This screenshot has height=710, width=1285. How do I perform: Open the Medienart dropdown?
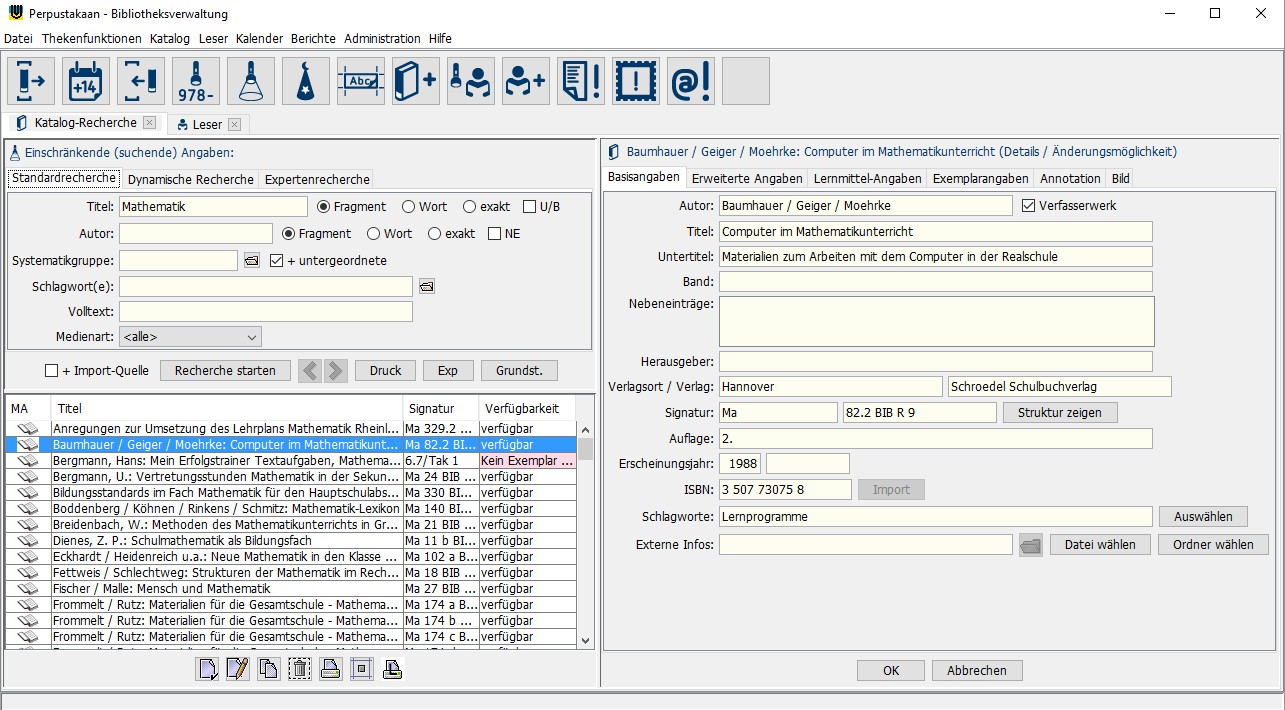tap(189, 337)
